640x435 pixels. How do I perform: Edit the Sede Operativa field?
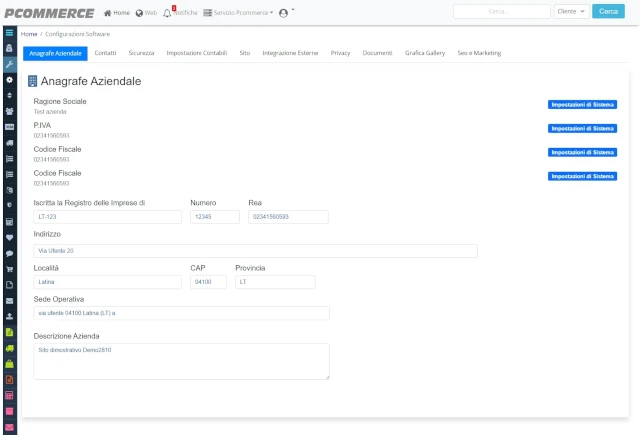coord(182,313)
